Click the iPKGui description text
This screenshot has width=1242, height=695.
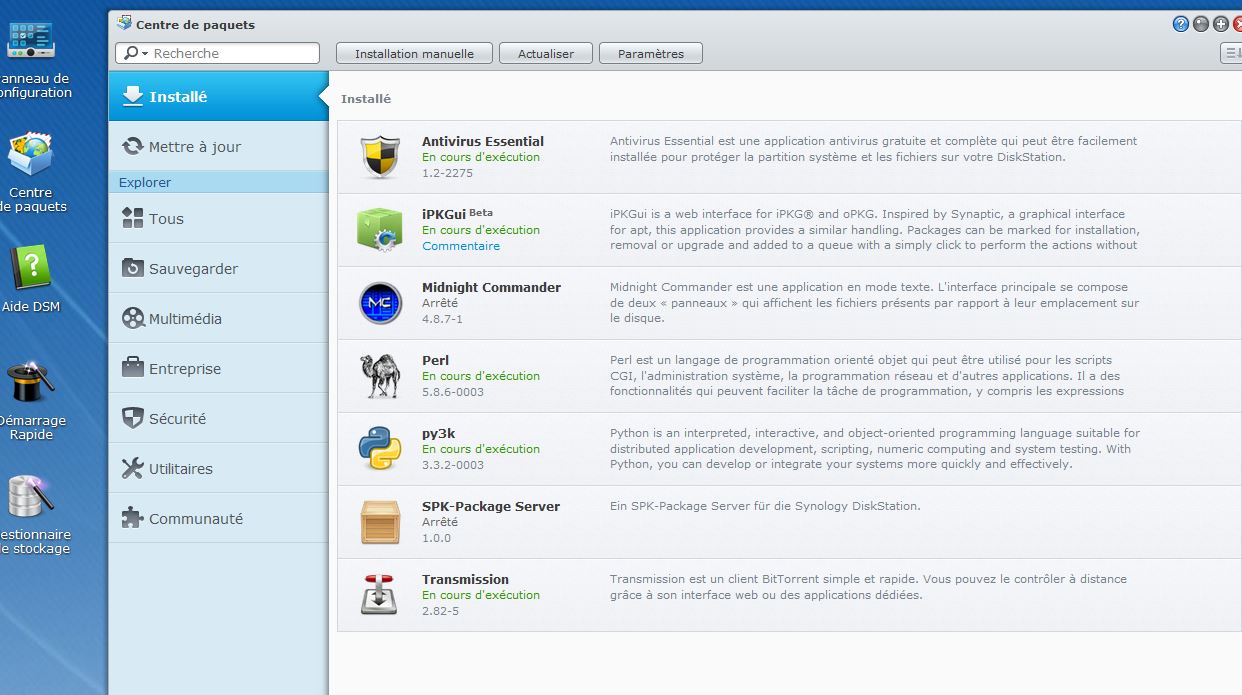(x=875, y=230)
